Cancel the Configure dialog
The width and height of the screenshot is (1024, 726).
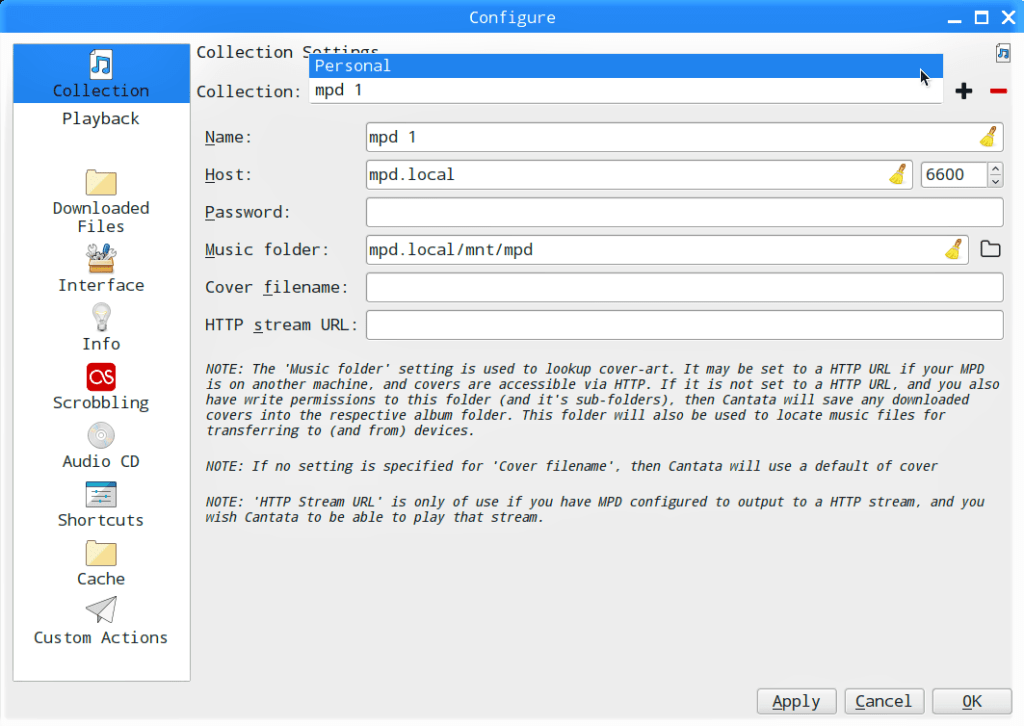pos(884,701)
